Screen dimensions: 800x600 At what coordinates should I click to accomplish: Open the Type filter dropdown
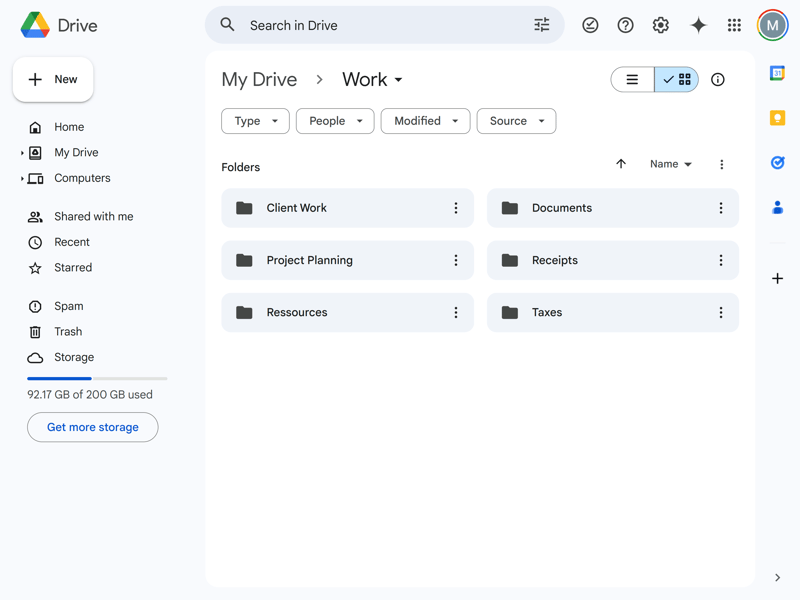coord(255,121)
